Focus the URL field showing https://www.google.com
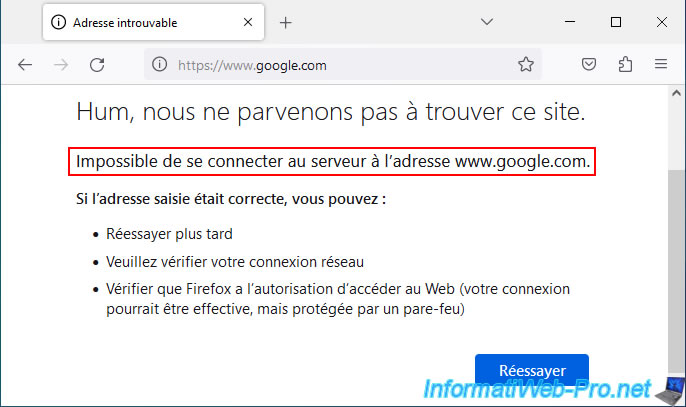 pyautogui.click(x=343, y=65)
